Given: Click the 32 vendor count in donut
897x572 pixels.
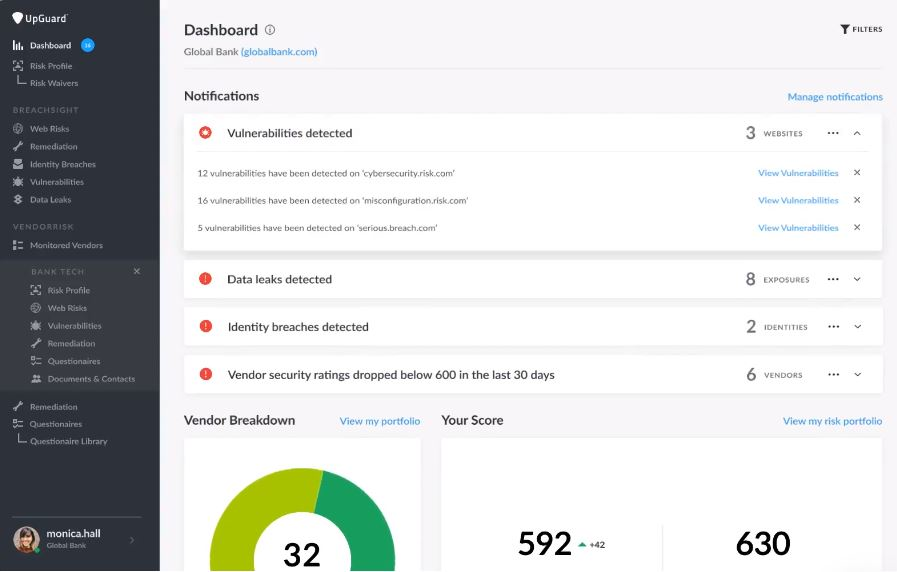Looking at the screenshot, I should point(301,554).
